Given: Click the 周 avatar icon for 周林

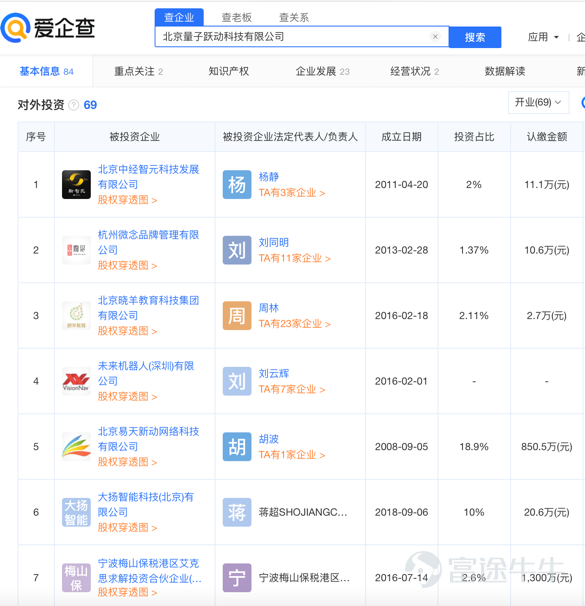Looking at the screenshot, I should (237, 316).
